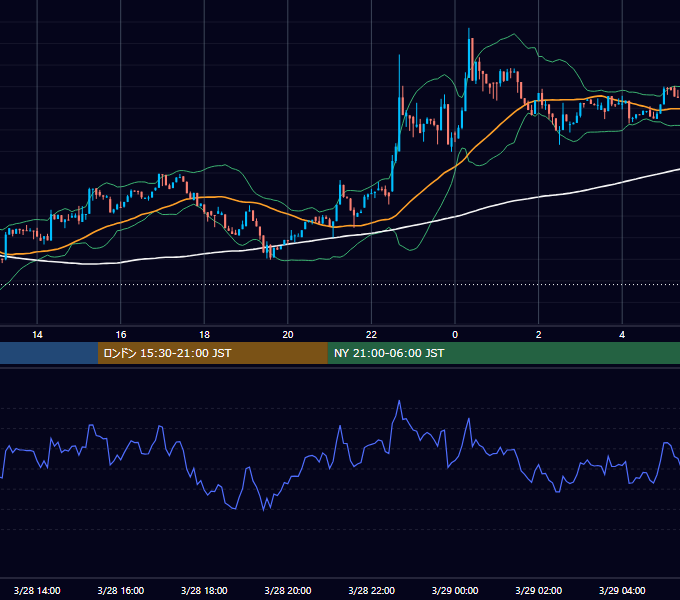Click hour label 14 on price chart axis
Viewport: 680px width, 600px height.
point(37,334)
